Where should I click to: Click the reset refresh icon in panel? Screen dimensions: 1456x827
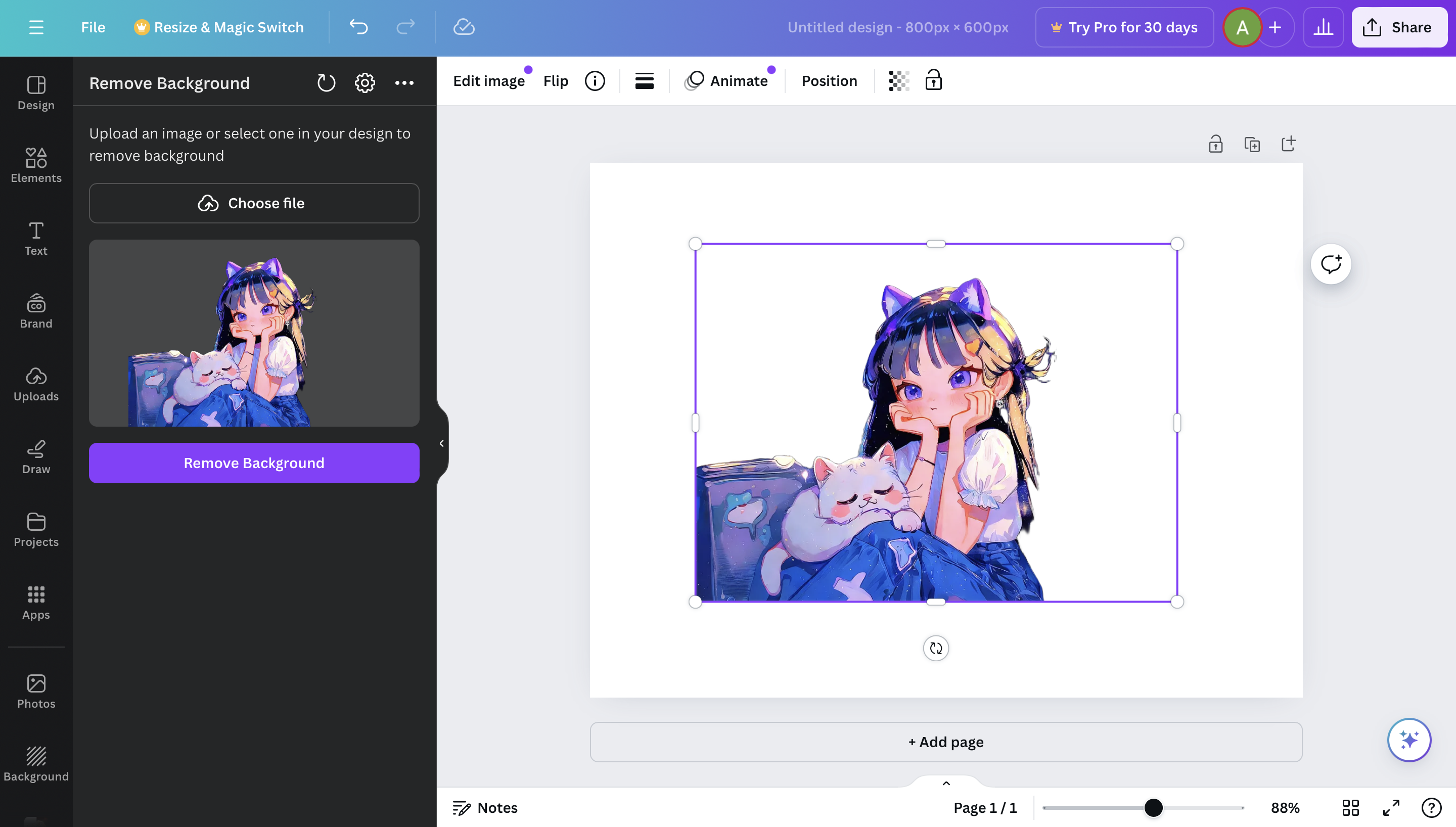coord(326,83)
